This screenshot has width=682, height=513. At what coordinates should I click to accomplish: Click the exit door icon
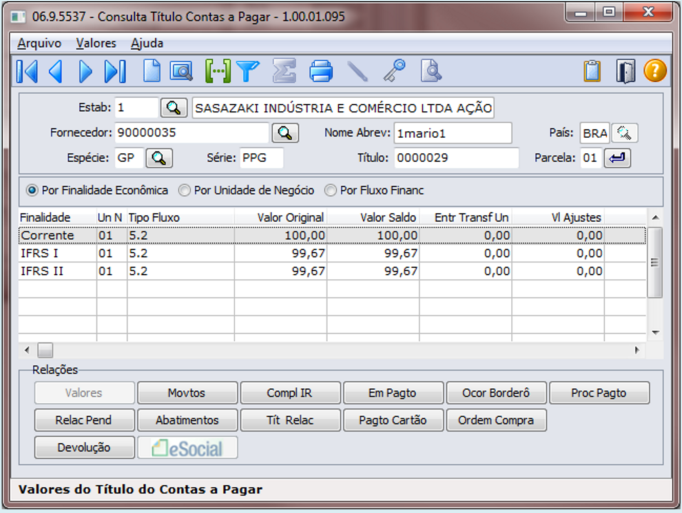pyautogui.click(x=625, y=71)
